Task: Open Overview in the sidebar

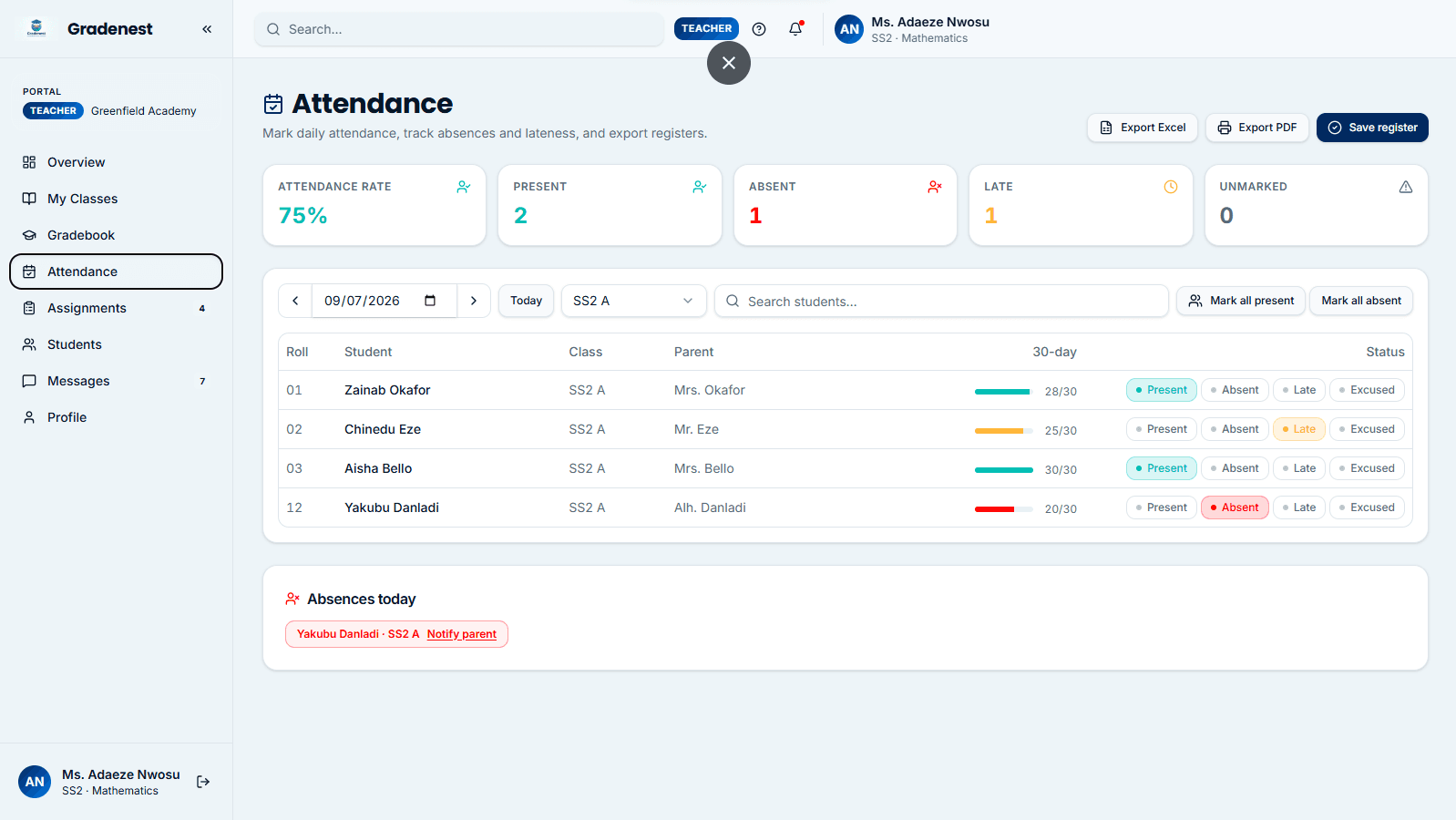Action: [116, 162]
